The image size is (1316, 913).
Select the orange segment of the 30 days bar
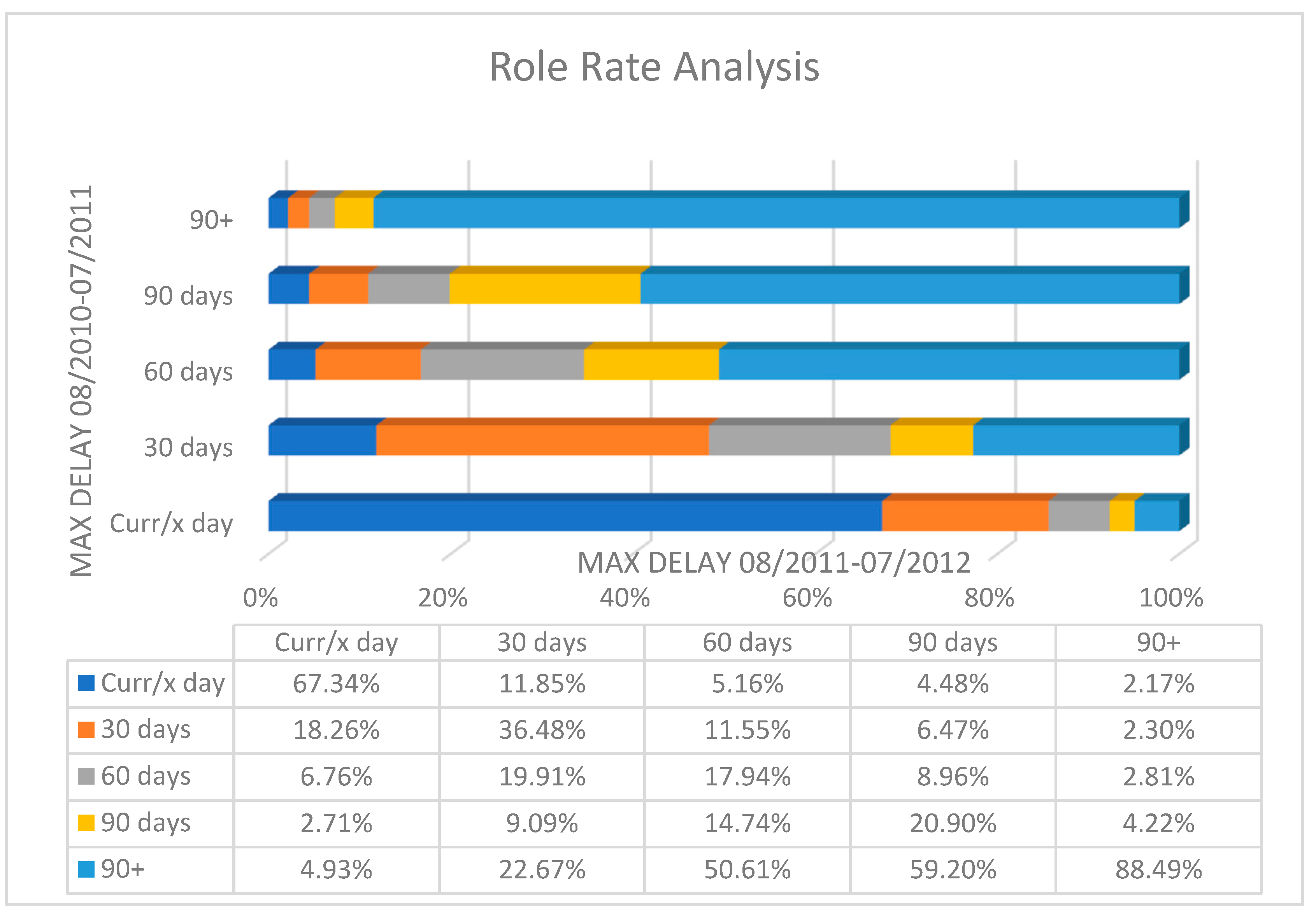pos(542,440)
